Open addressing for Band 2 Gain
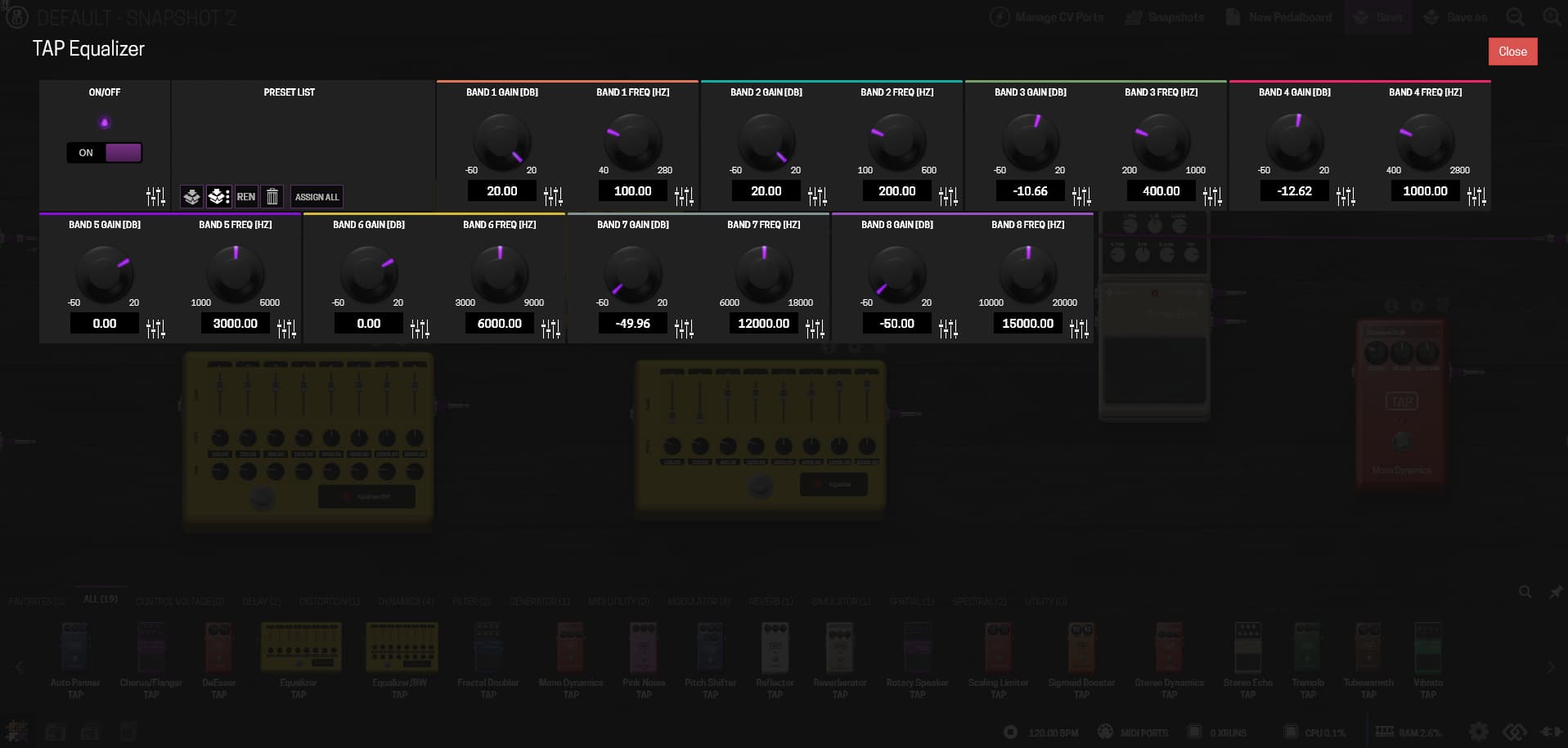Viewport: 1568px width, 748px height. 817,196
